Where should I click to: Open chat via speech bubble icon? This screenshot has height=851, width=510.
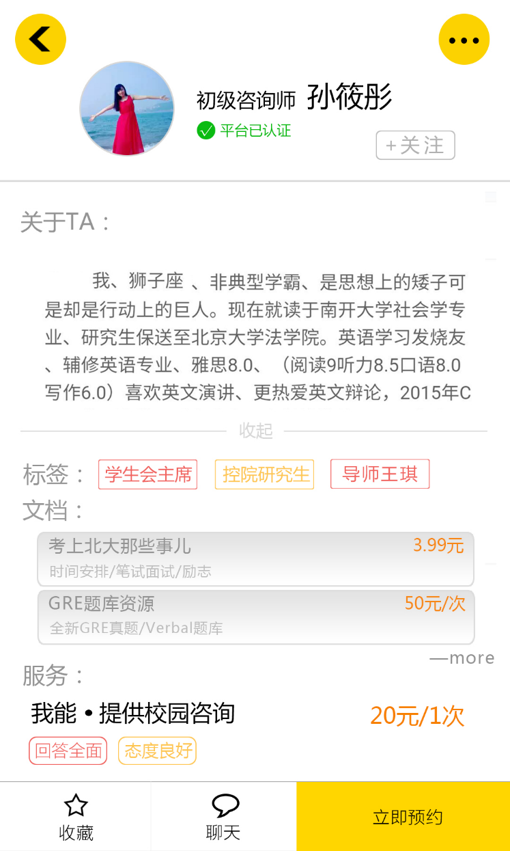225,805
